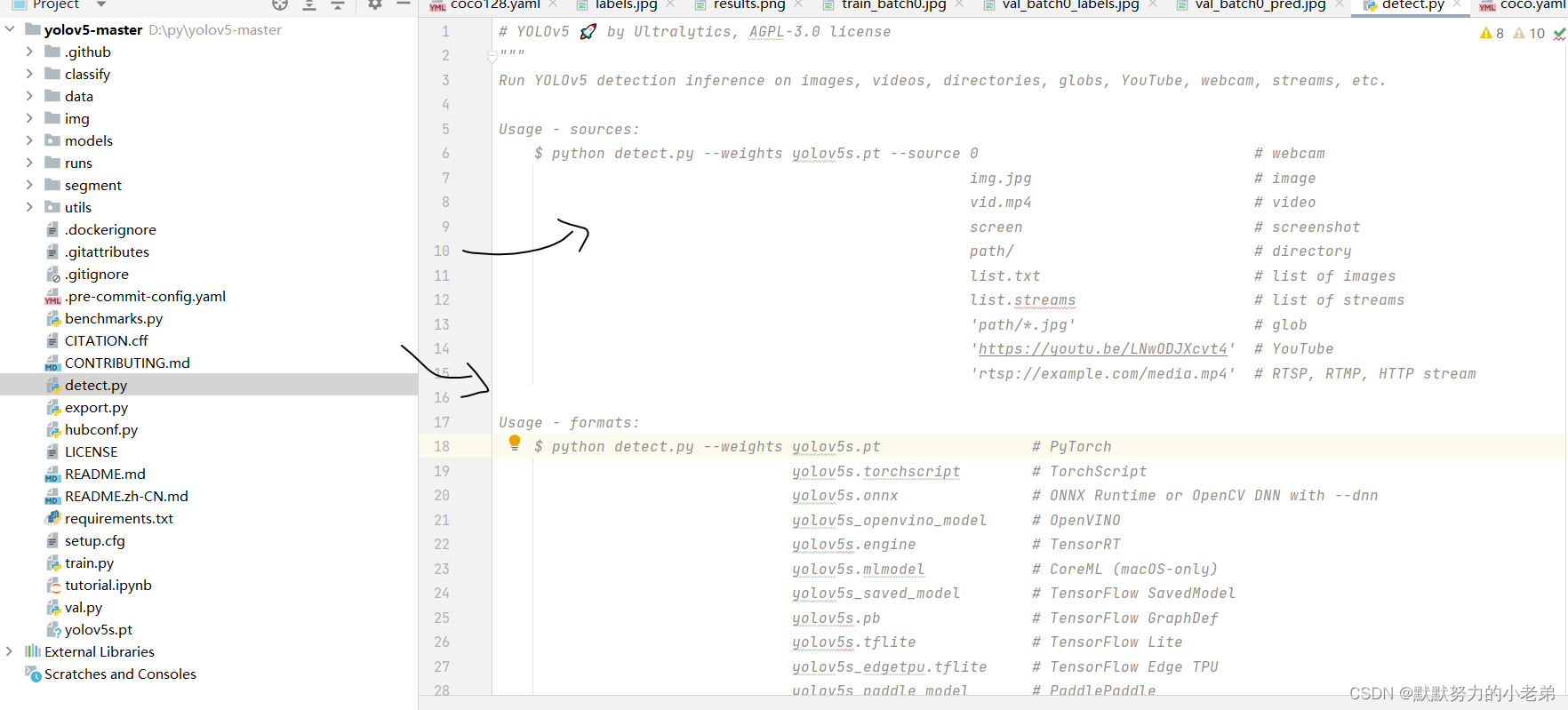Select tutorial.ipynb in project tree

[x=108, y=585]
